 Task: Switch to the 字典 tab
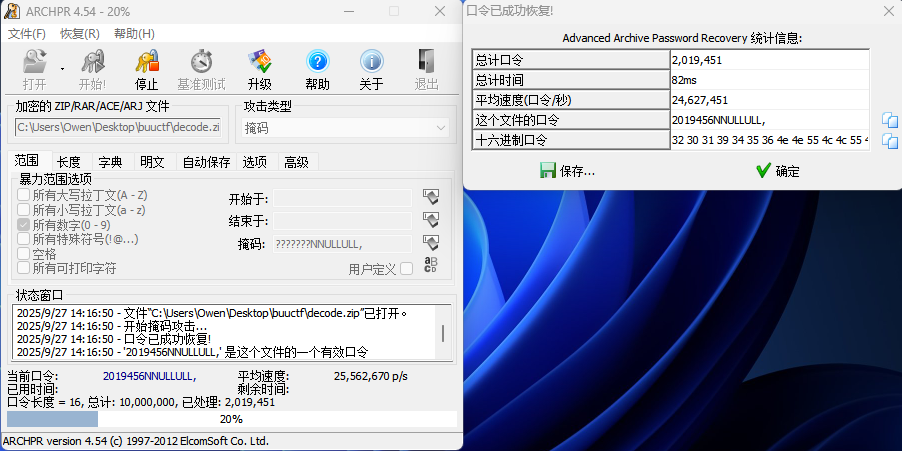(110, 162)
